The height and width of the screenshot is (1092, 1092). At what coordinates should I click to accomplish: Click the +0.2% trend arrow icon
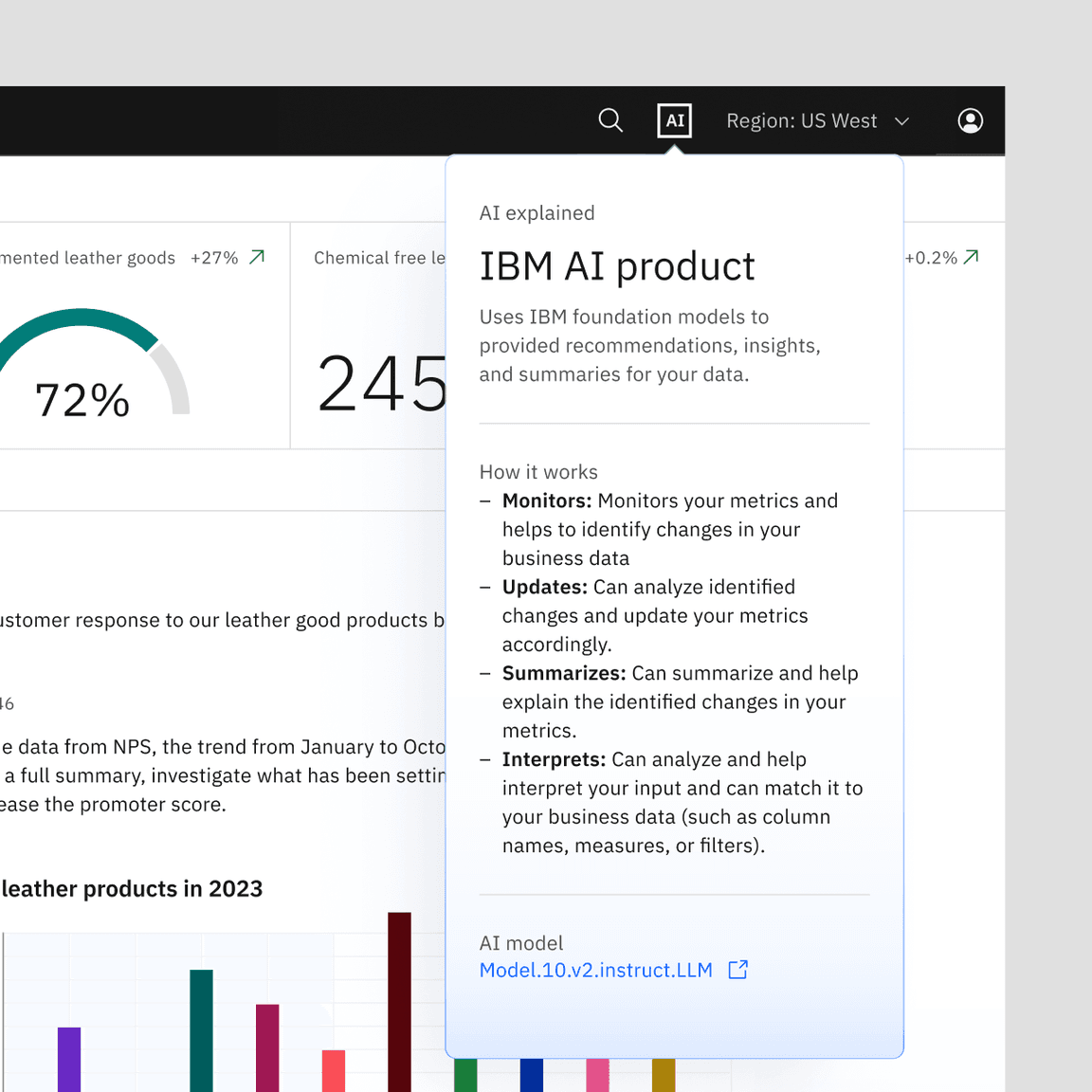(x=972, y=257)
